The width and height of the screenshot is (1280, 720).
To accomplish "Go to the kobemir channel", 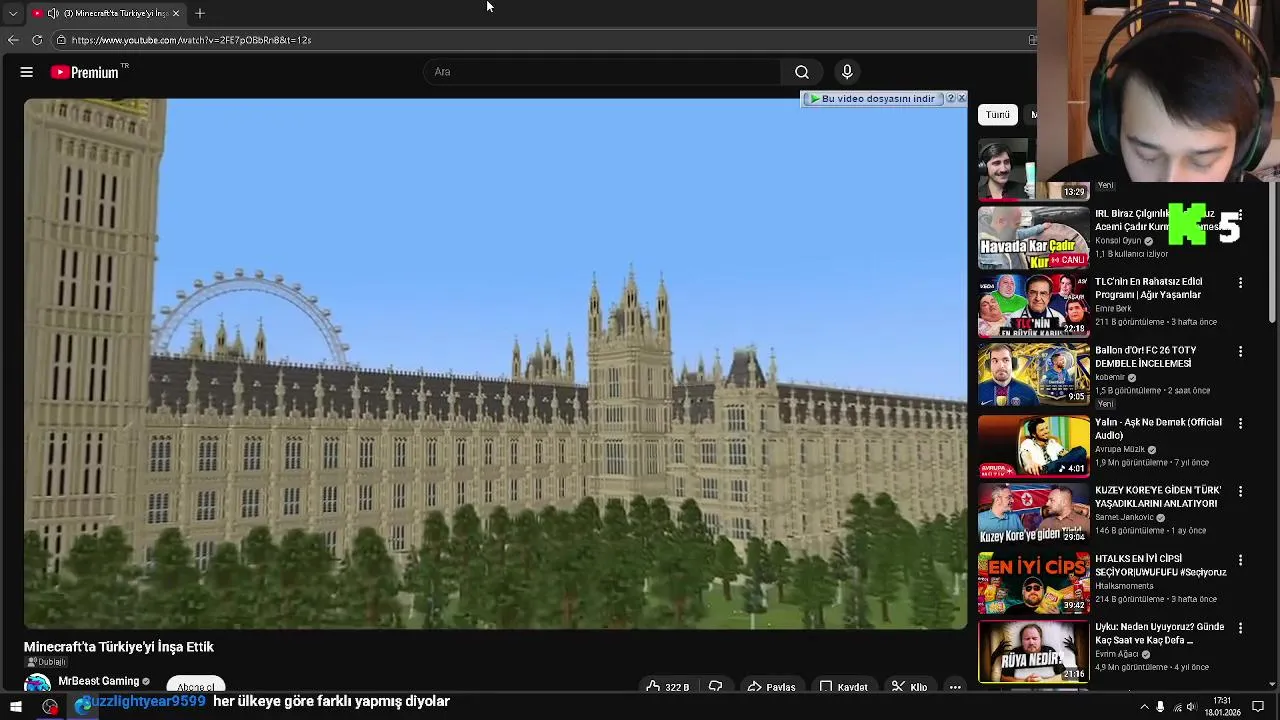I will [1110, 377].
